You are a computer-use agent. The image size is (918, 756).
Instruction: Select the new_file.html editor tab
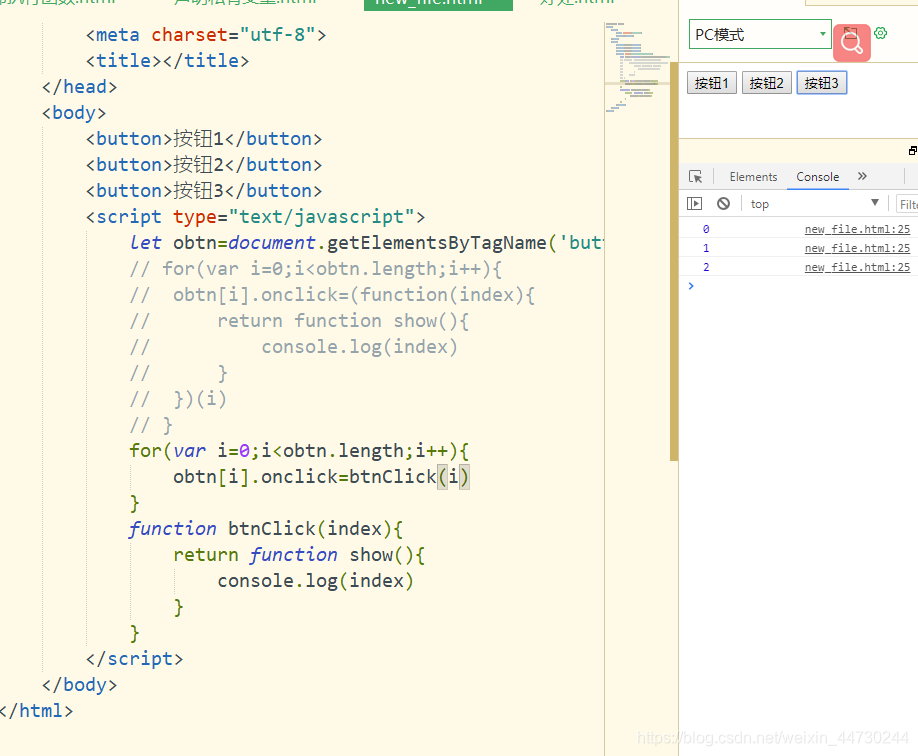pyautogui.click(x=438, y=4)
